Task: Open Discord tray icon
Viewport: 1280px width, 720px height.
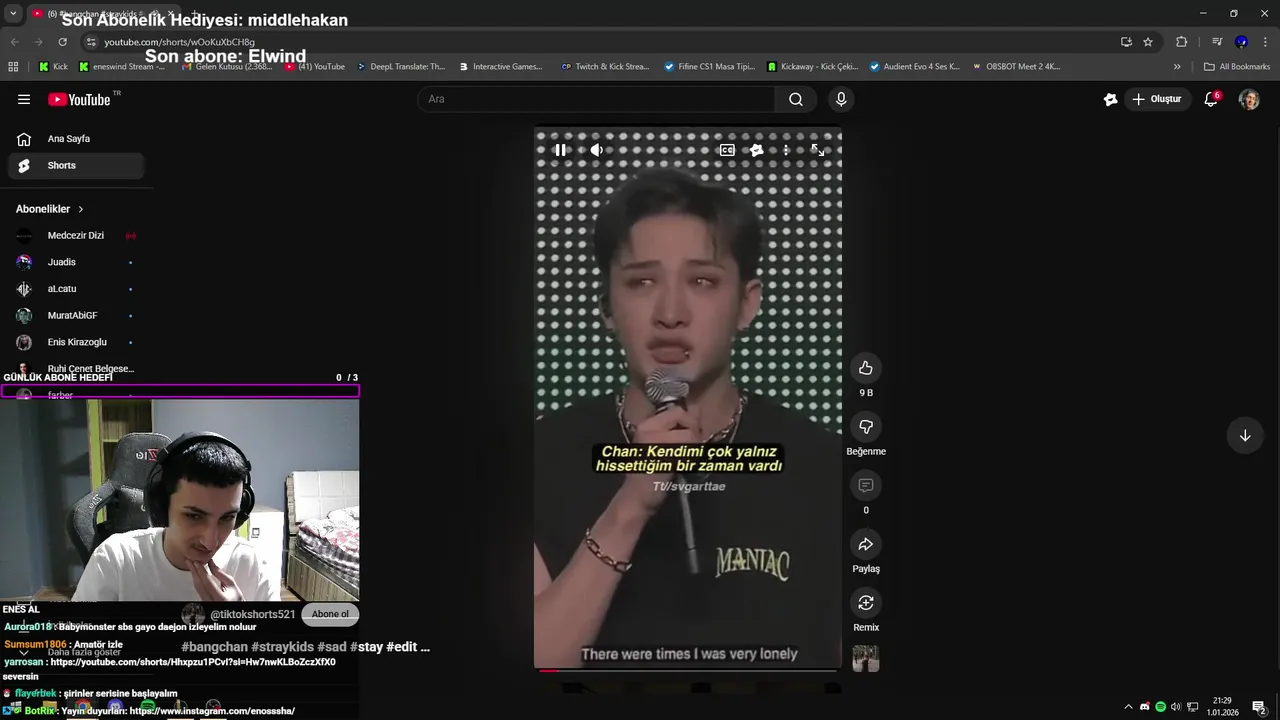Action: (x=1145, y=707)
